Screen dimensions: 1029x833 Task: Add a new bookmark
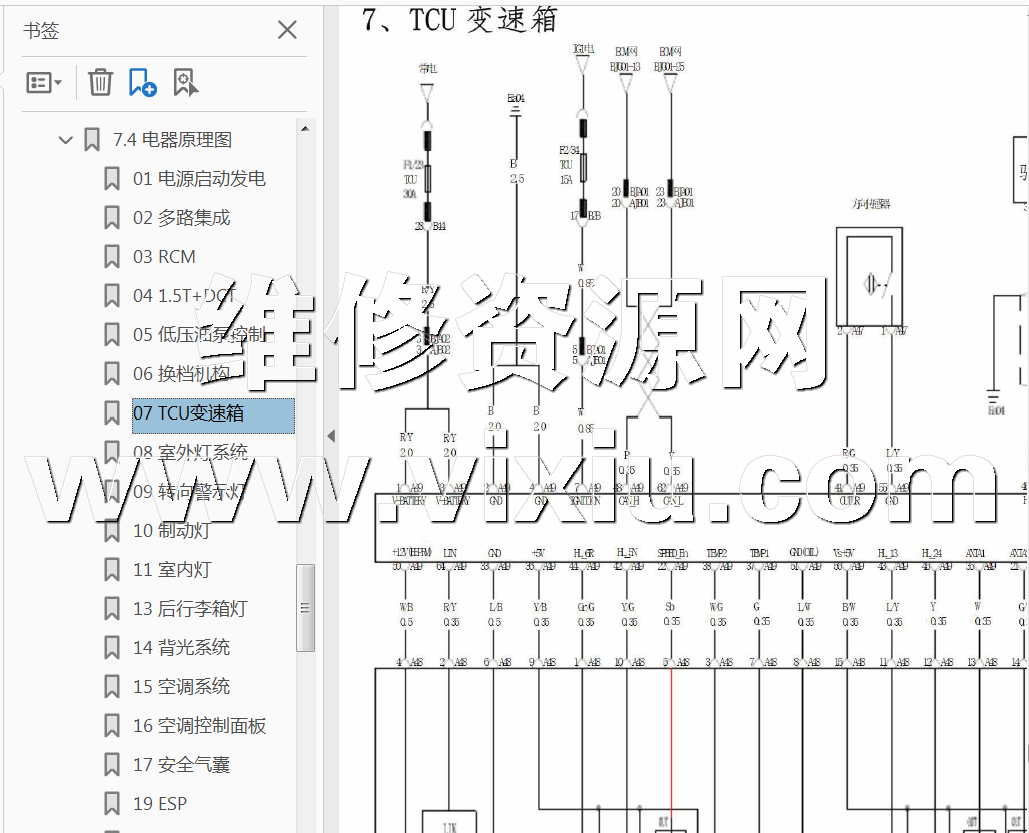click(x=142, y=82)
